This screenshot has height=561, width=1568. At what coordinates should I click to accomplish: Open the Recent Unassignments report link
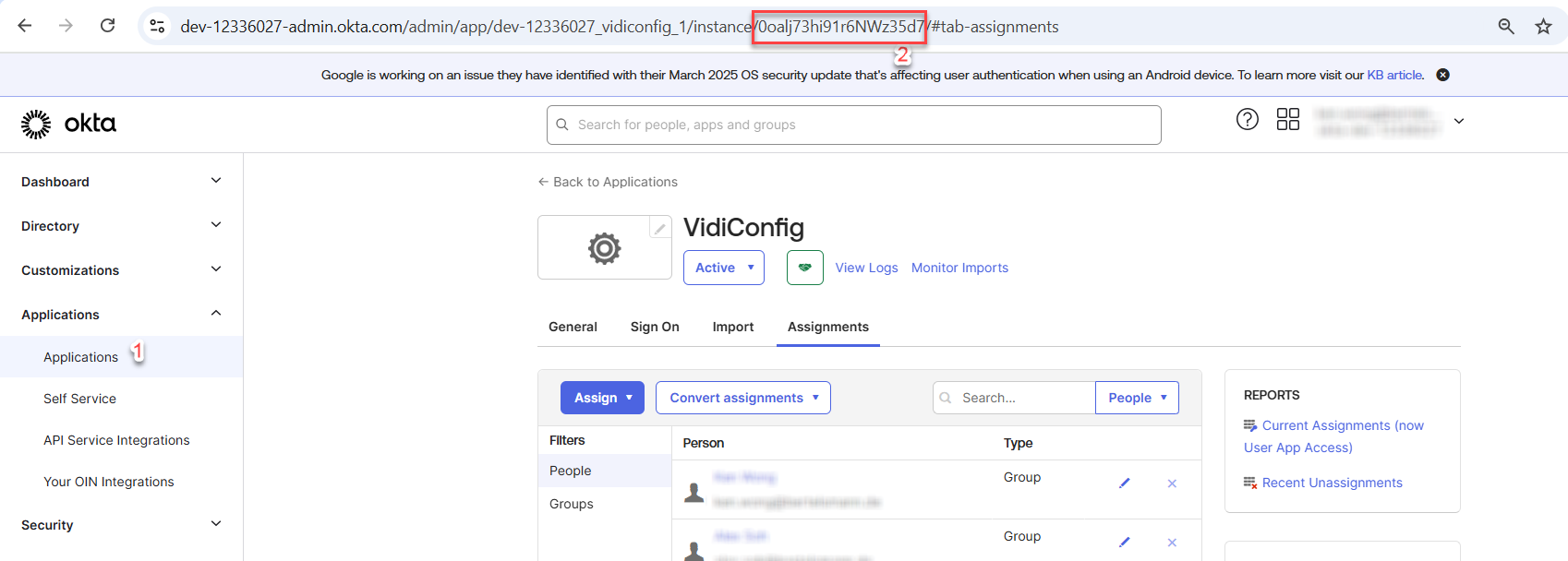[1331, 483]
